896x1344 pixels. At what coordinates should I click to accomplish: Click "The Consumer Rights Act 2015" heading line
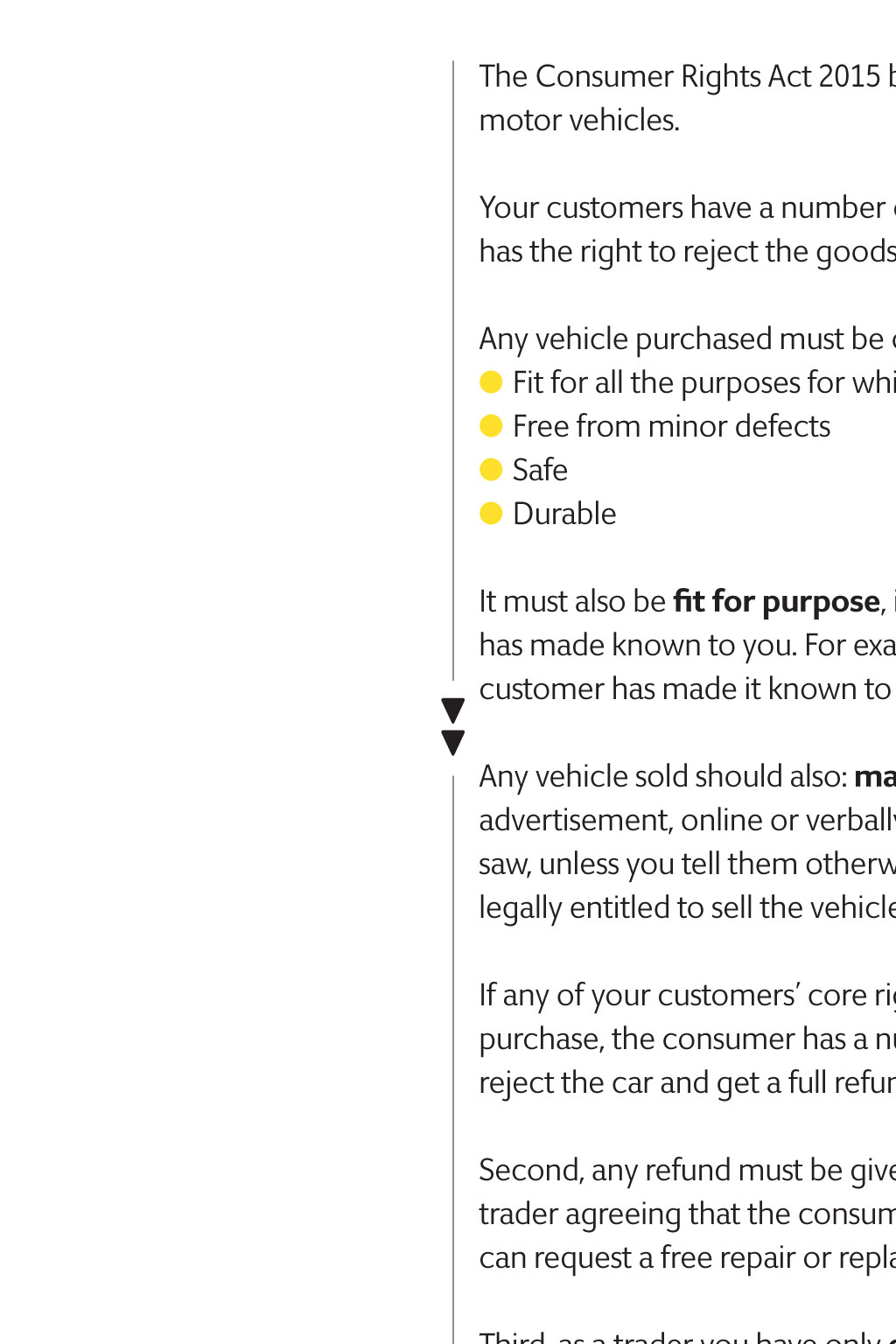(x=682, y=77)
